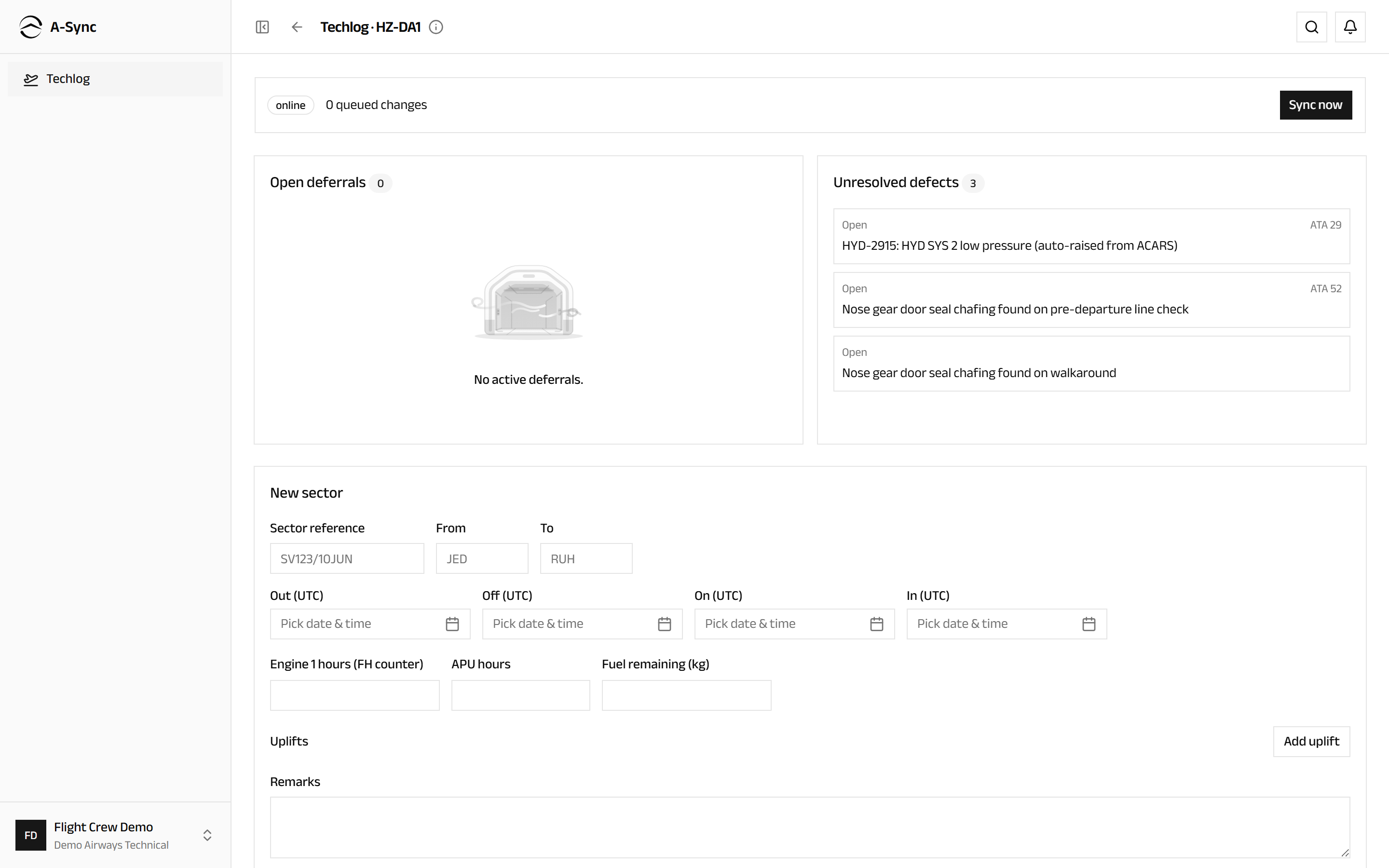1389x868 pixels.
Task: Click the Remarks textarea resize handle
Action: click(x=1345, y=853)
